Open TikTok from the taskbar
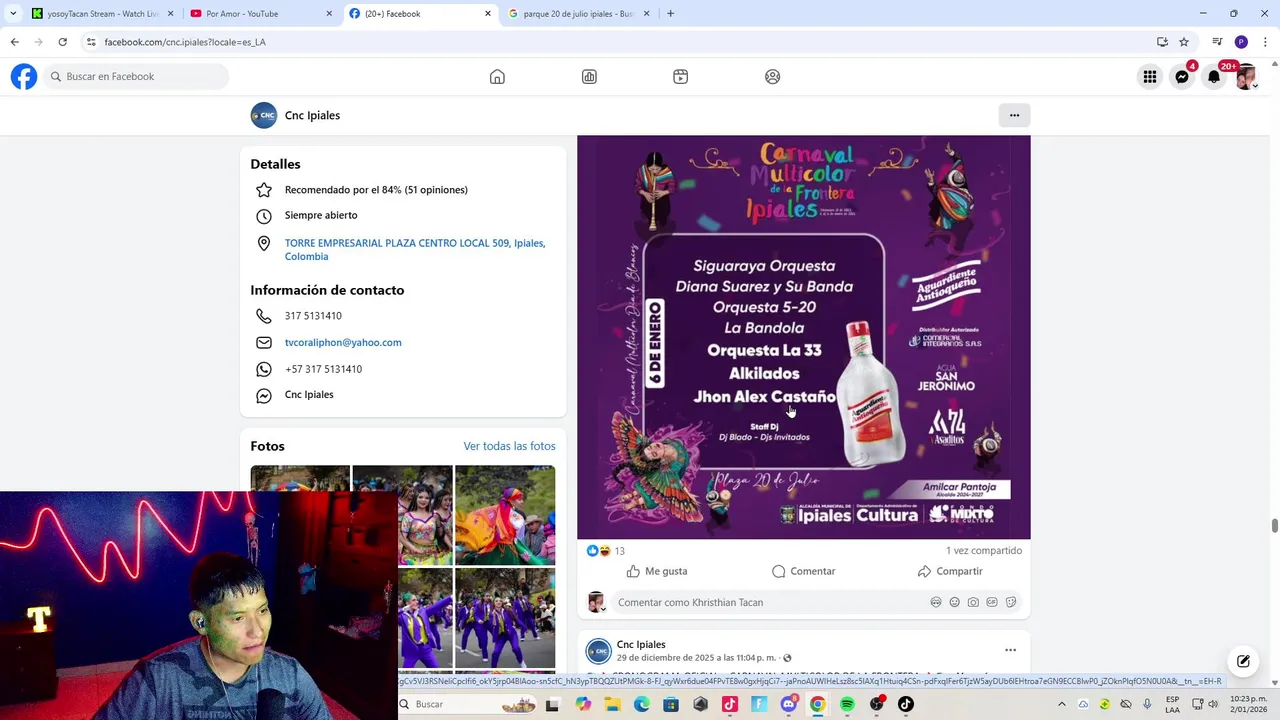The height and width of the screenshot is (720, 1280). (x=906, y=704)
